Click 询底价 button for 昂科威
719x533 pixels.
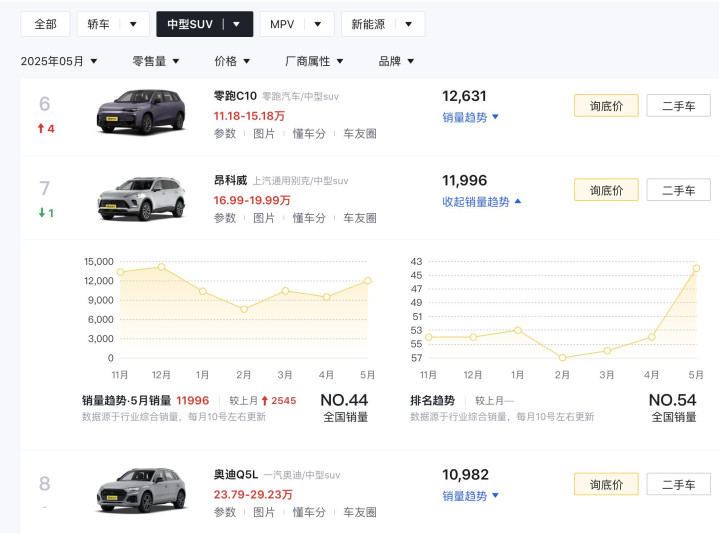606,190
